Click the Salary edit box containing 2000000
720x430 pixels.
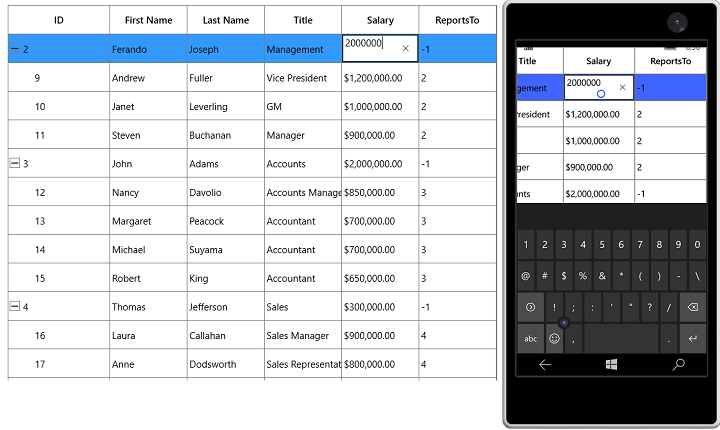click(x=371, y=48)
